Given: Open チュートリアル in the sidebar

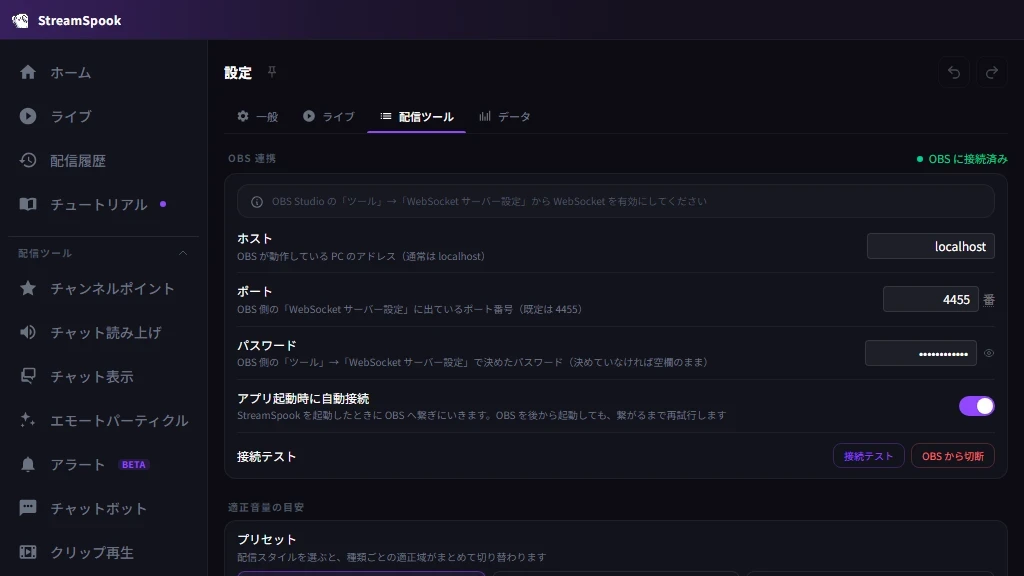Looking at the screenshot, I should coord(104,204).
